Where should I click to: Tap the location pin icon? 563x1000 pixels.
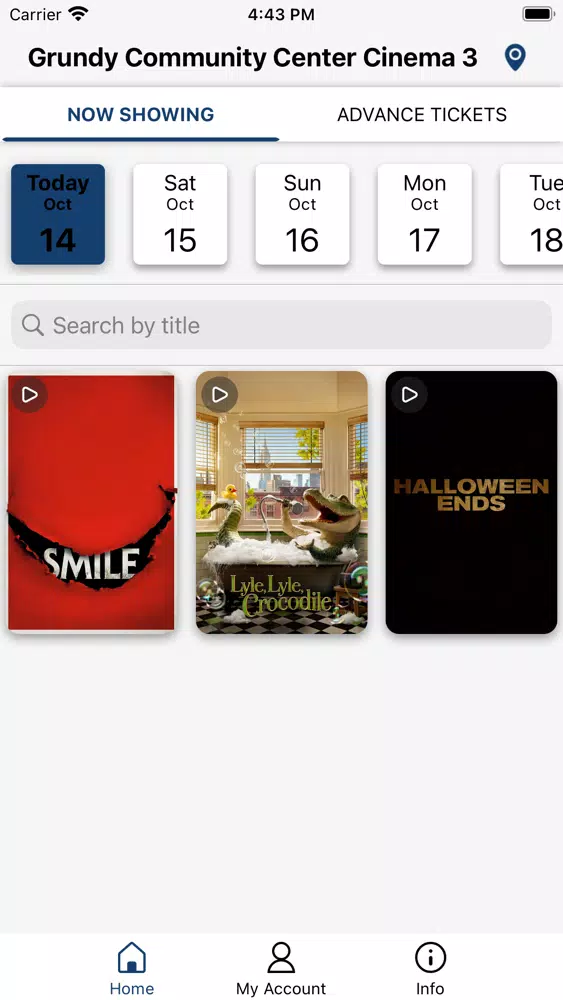point(515,58)
